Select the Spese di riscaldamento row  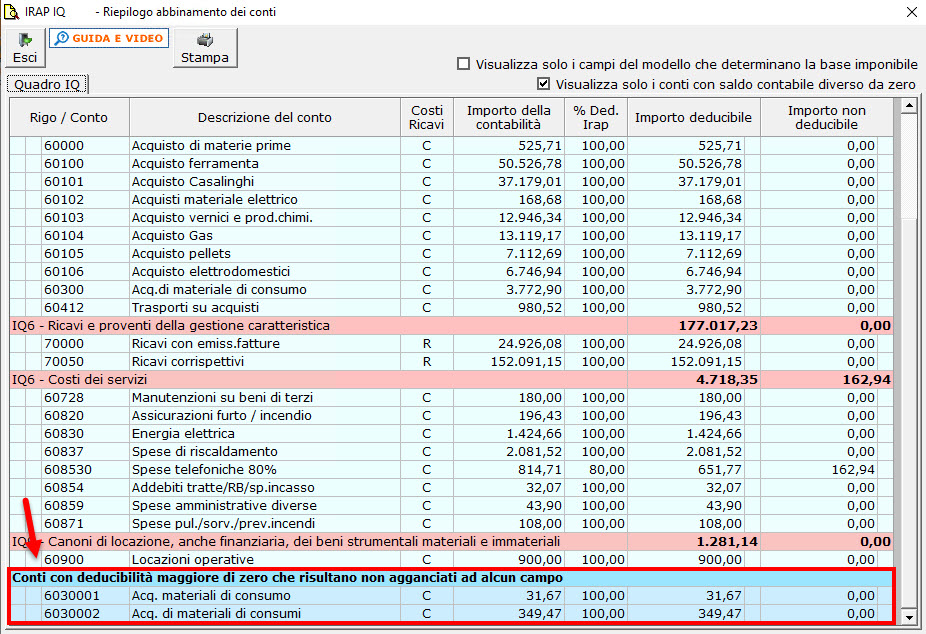451,452
